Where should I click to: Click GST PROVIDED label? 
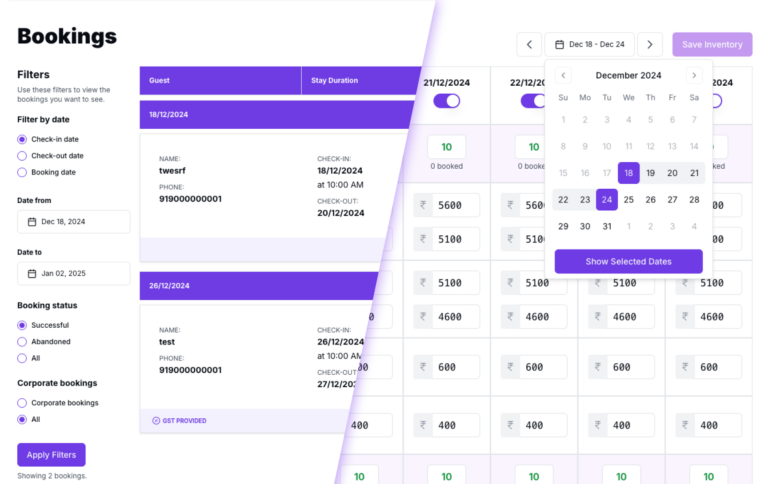(184, 421)
